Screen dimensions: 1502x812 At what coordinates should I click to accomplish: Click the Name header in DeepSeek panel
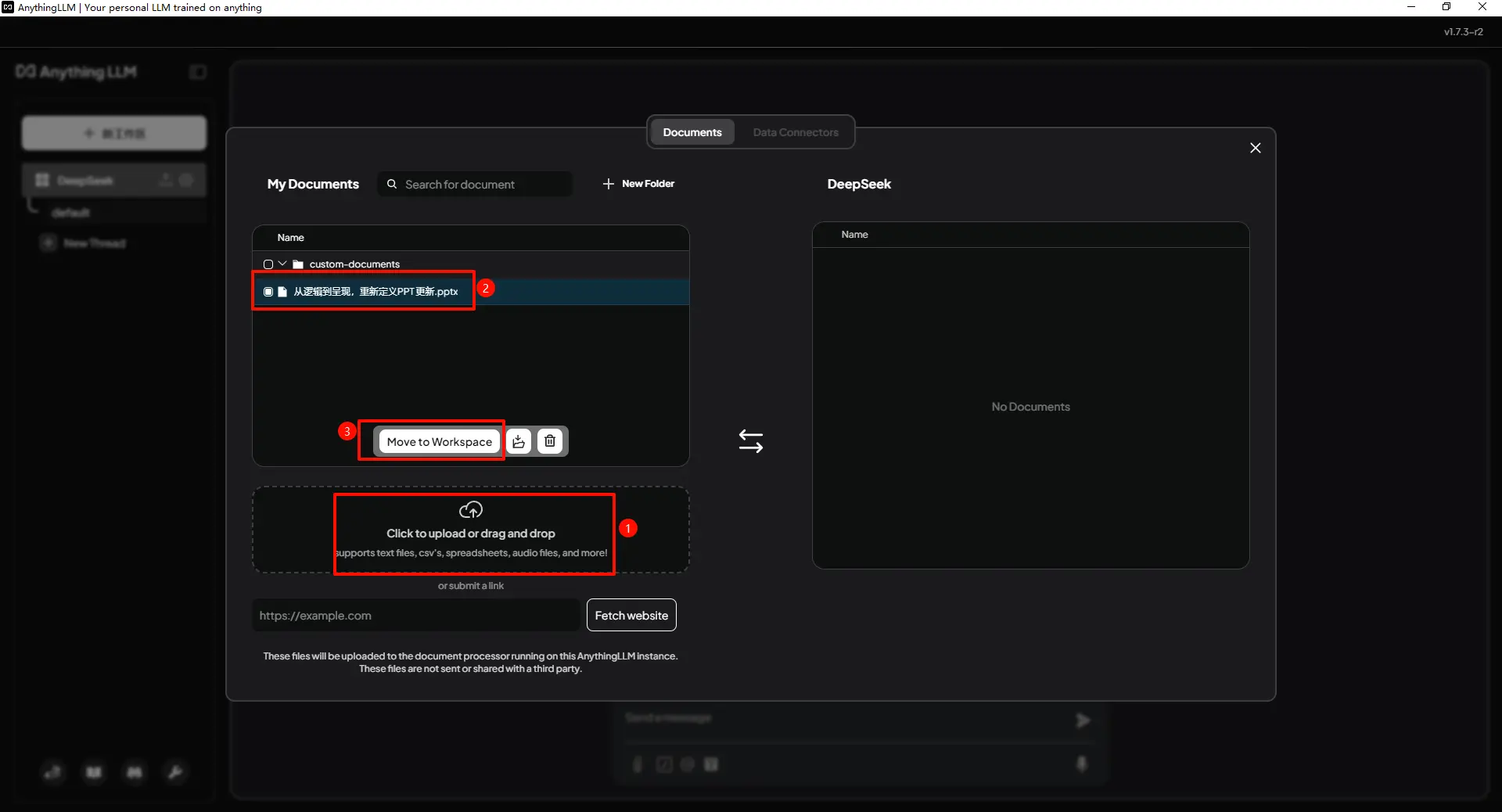(854, 235)
